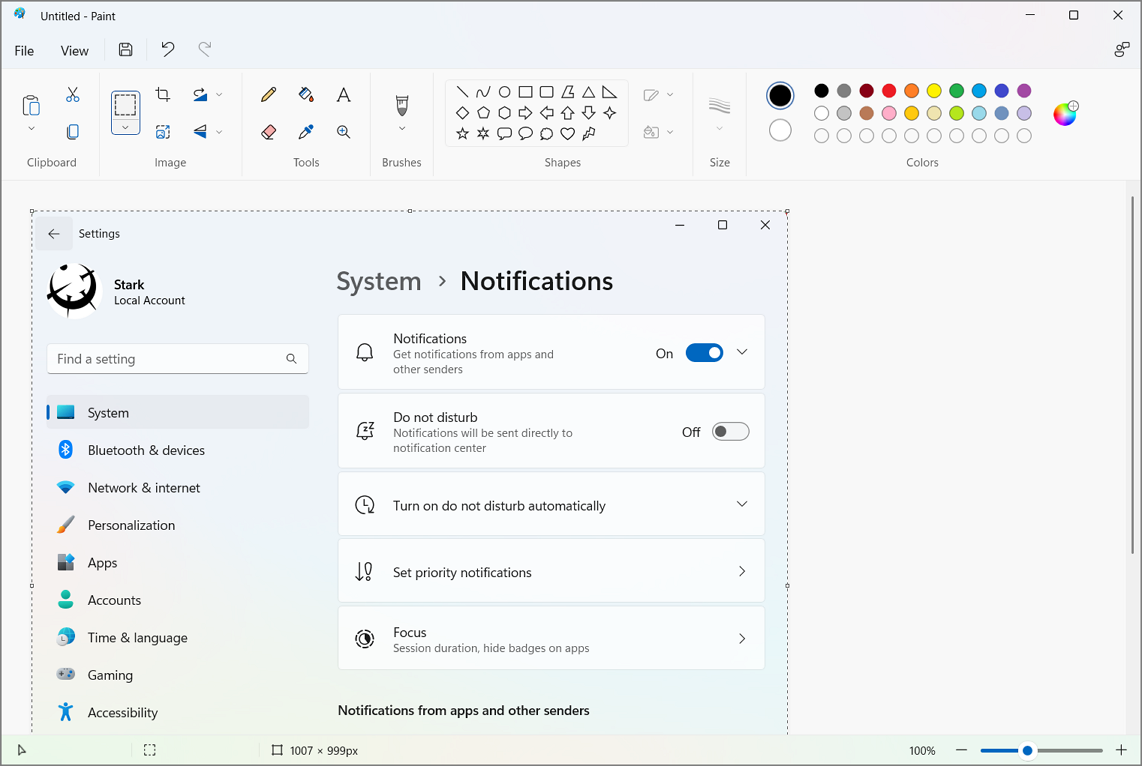The image size is (1142, 766).
Task: Activate the Text tool
Action: (344, 95)
